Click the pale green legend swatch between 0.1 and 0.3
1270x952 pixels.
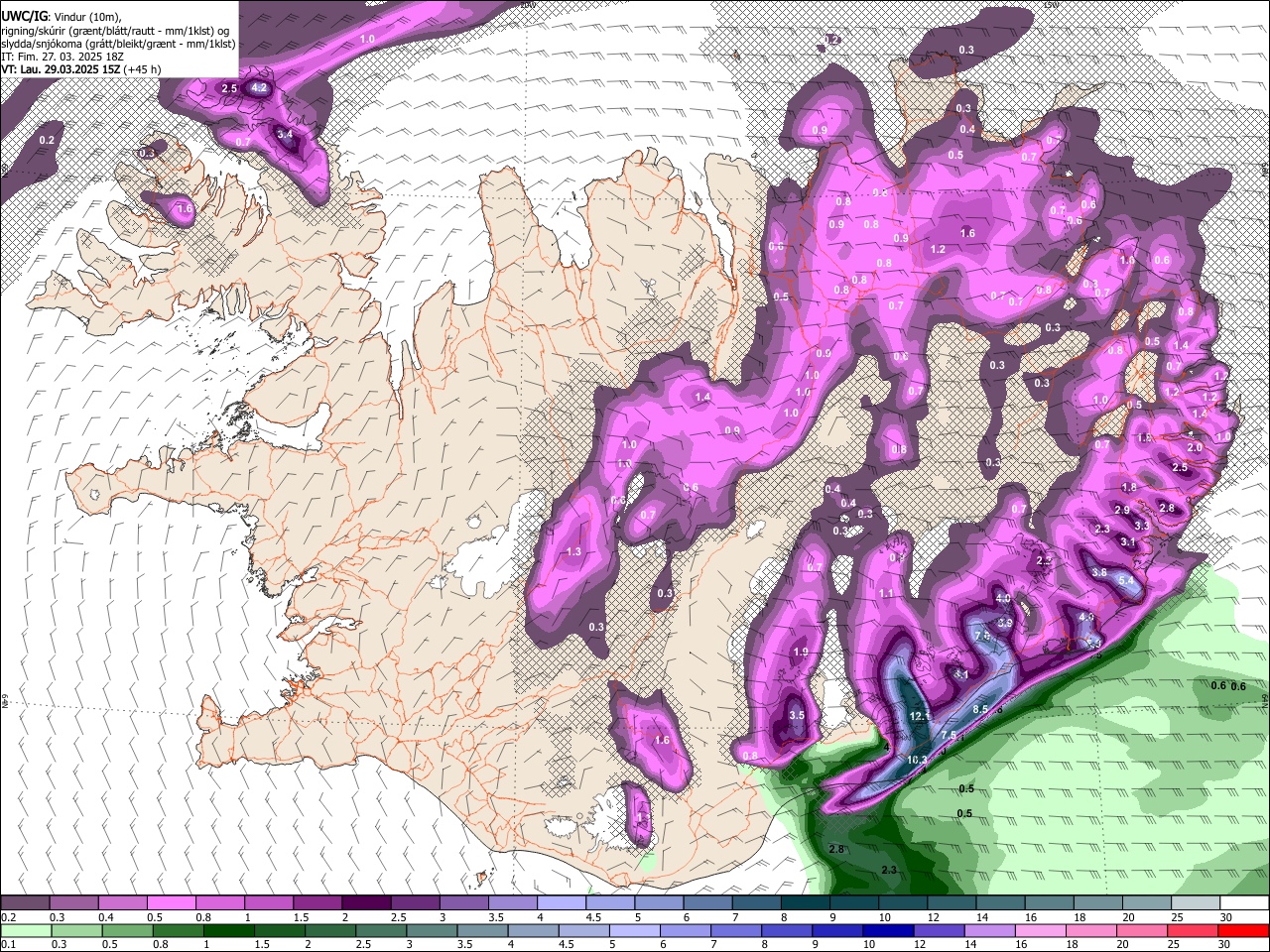[26, 930]
